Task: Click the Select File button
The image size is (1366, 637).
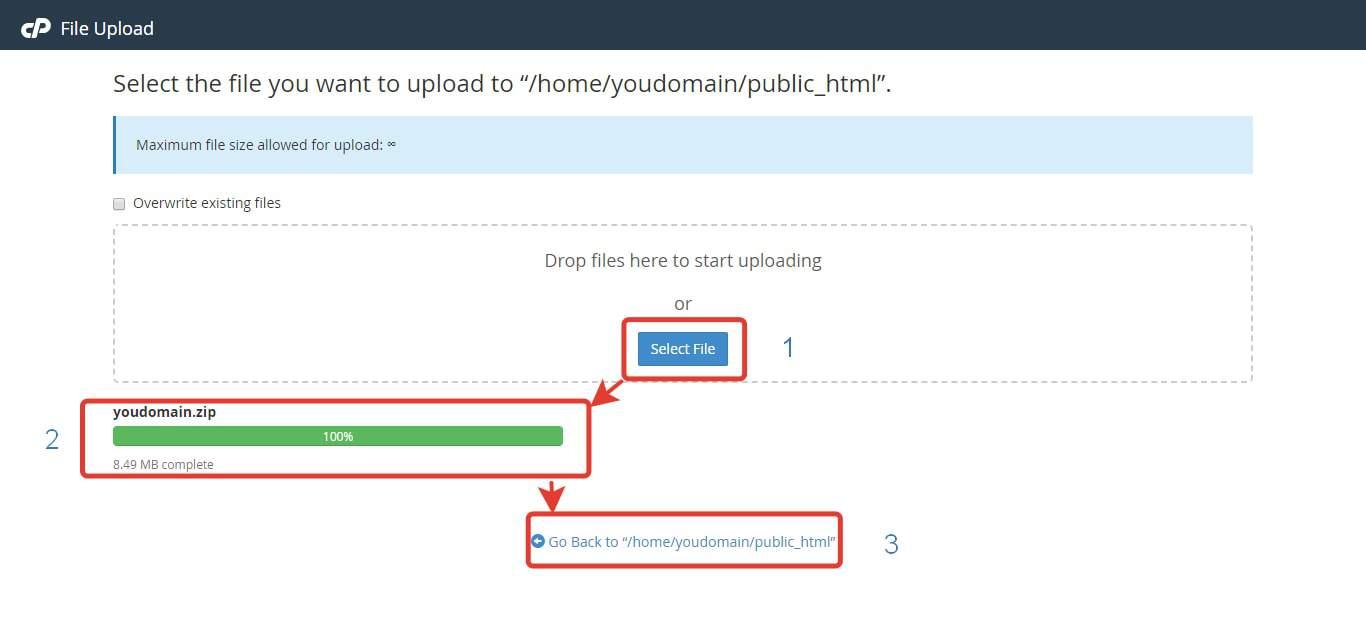Action: click(683, 349)
